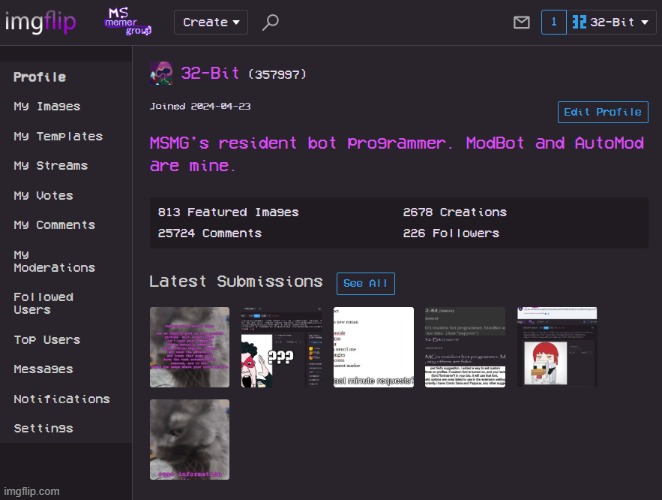This screenshot has height=500, width=662.
Task: Click See All submissions button
Action: click(x=366, y=283)
